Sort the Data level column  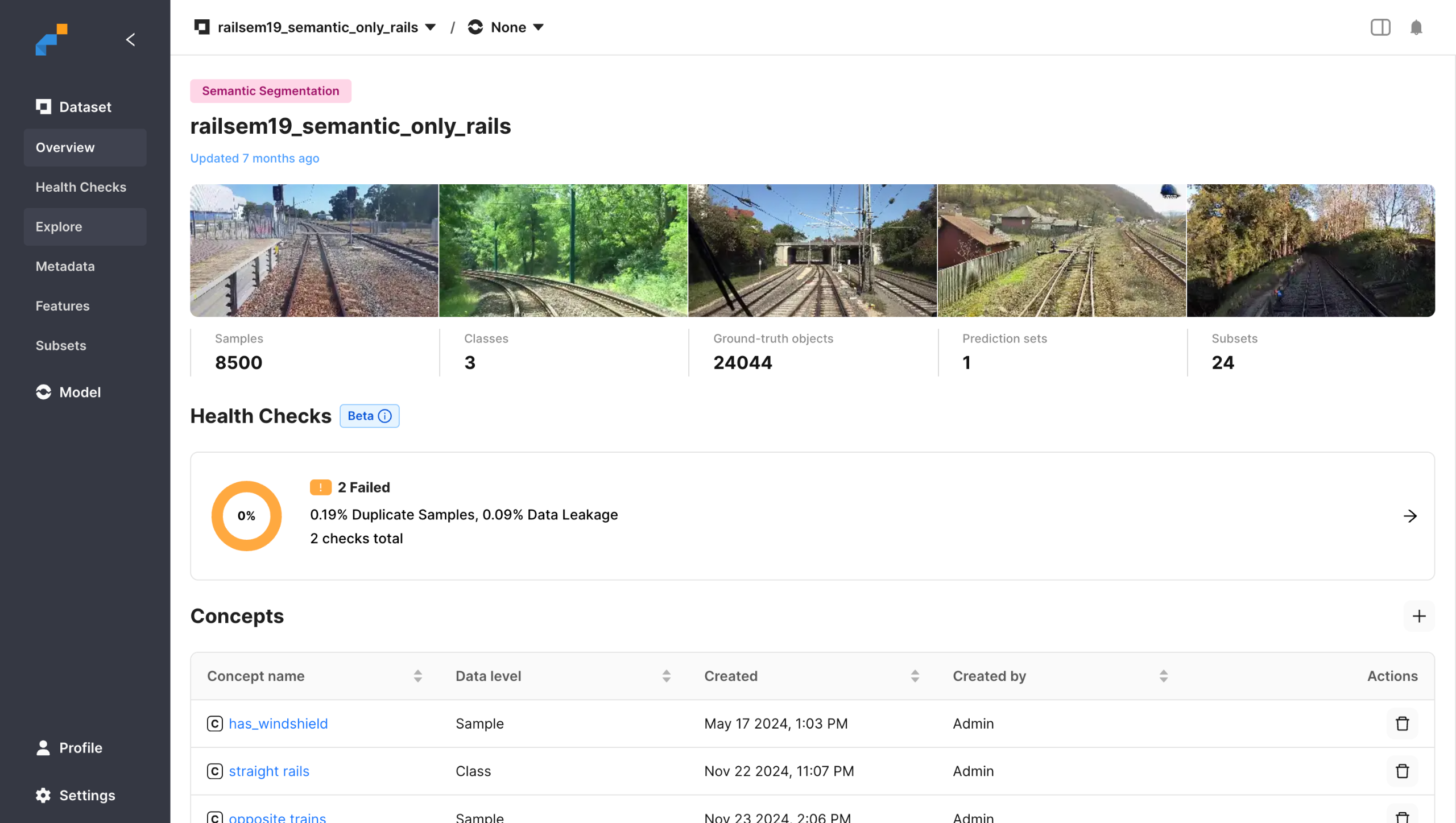pos(666,676)
